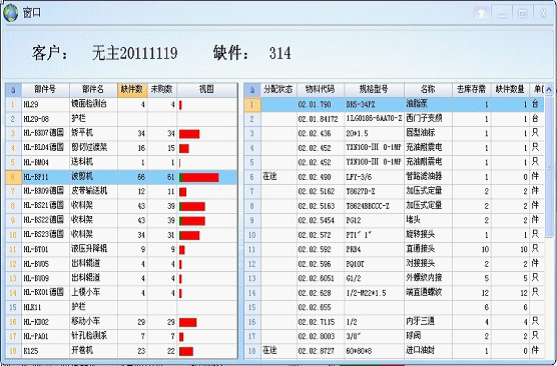Select the HL-BS23 收料架 row
The height and width of the screenshot is (366, 557).
click(x=121, y=235)
